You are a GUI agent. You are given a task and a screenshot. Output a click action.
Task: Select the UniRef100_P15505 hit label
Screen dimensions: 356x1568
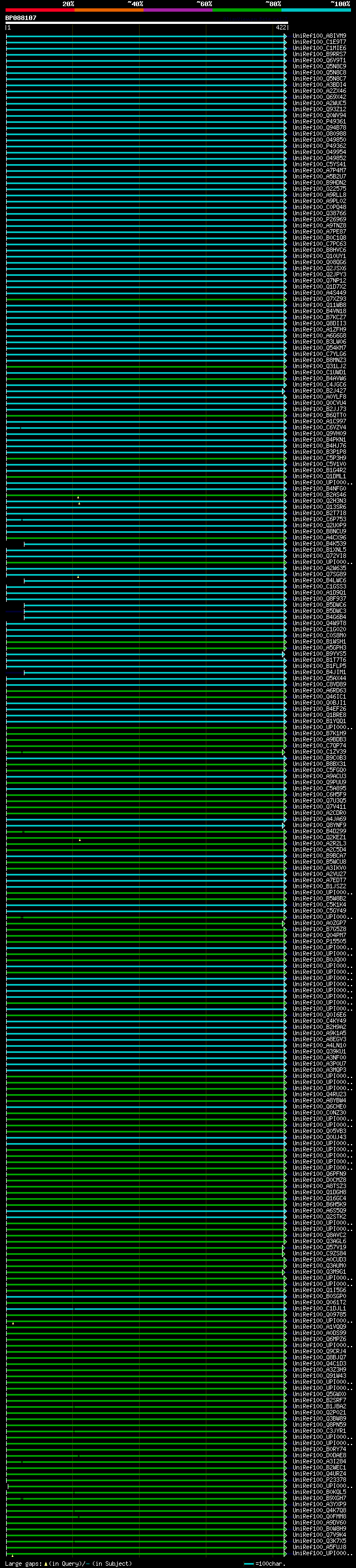(x=319, y=942)
